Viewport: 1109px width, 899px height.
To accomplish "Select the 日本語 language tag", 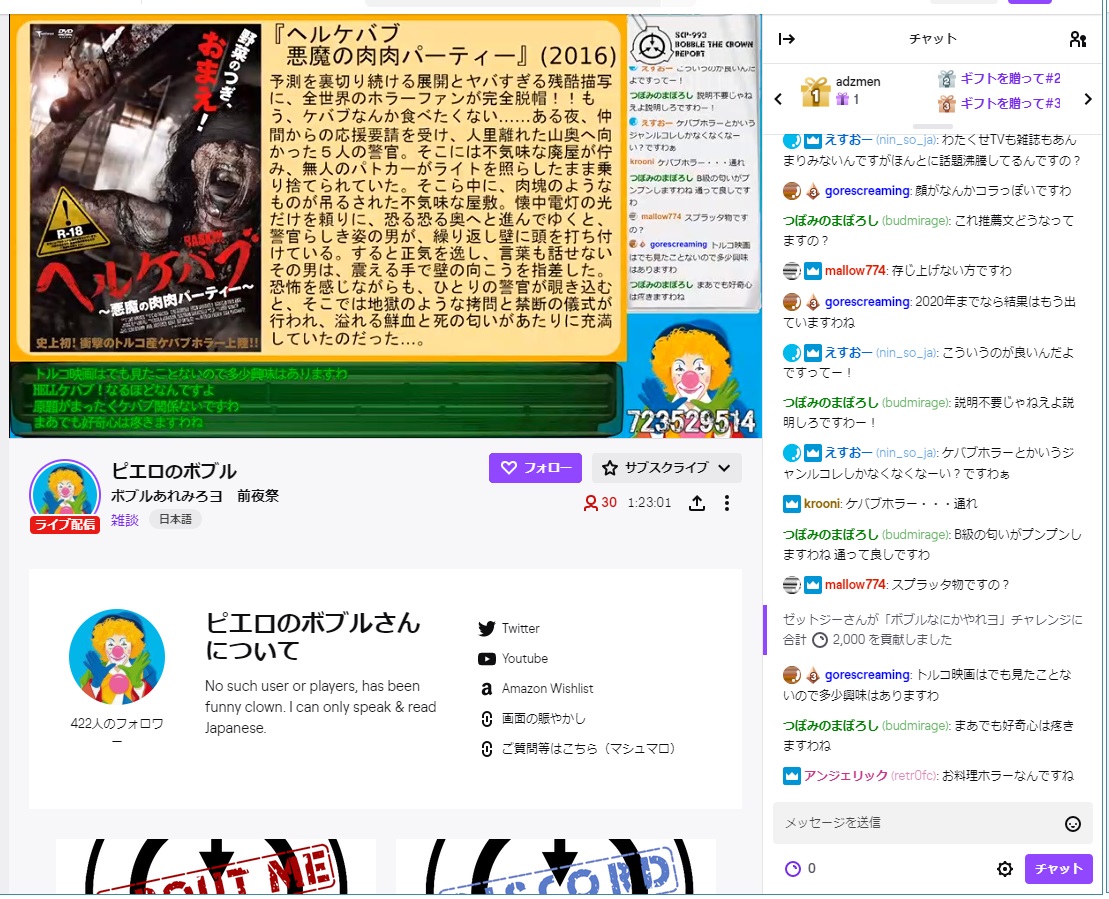I will click(x=176, y=520).
